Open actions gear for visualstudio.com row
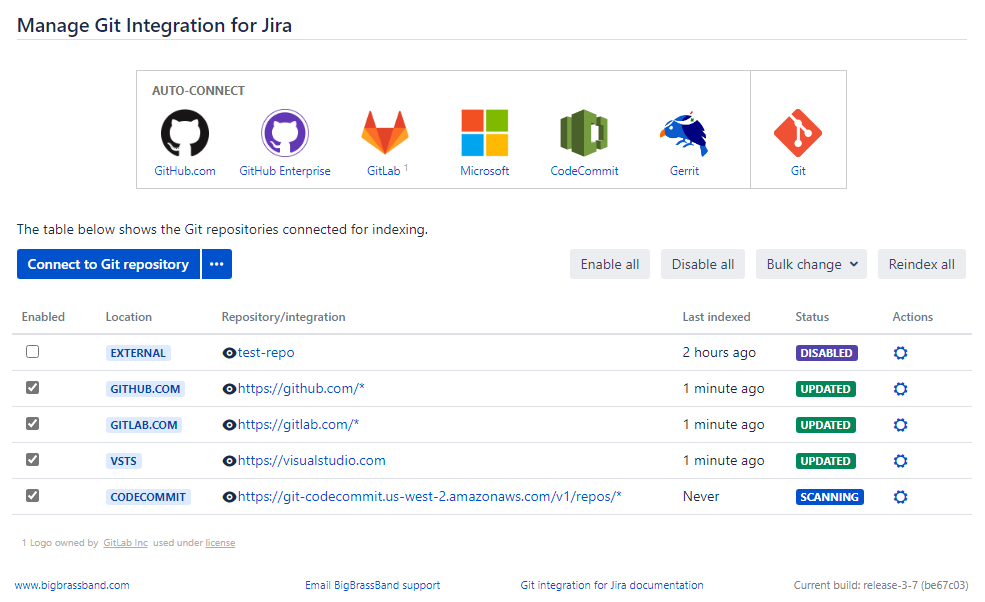 pyautogui.click(x=900, y=461)
